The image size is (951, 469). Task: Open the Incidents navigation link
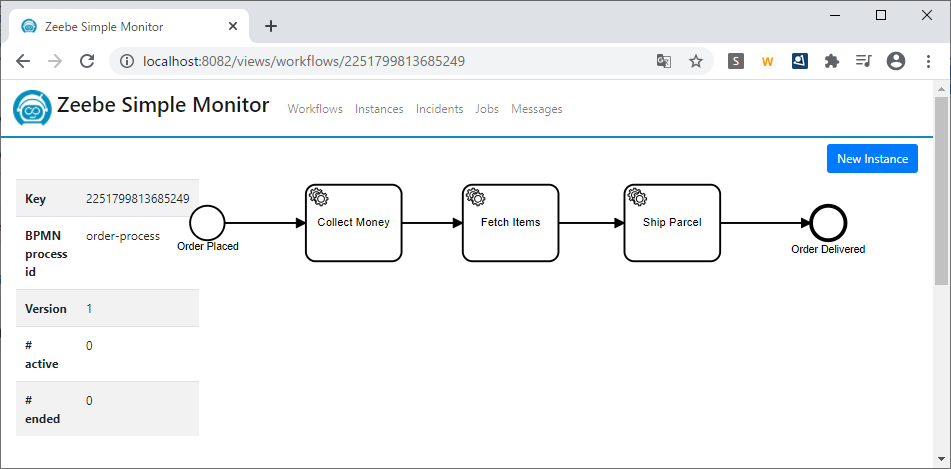[x=439, y=109]
